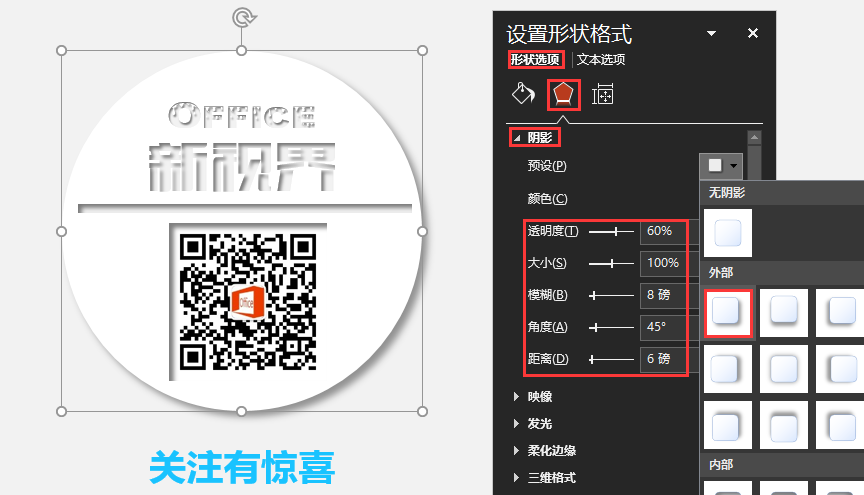
Task: Click the right-middle selection handle
Action: (422, 232)
